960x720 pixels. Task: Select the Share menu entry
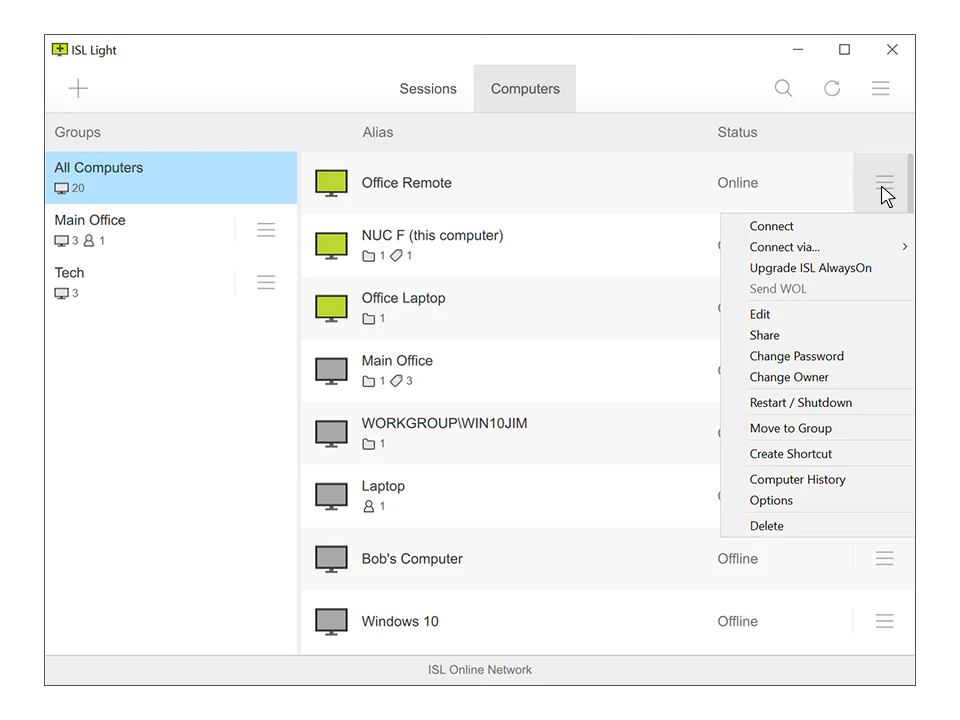coord(764,335)
